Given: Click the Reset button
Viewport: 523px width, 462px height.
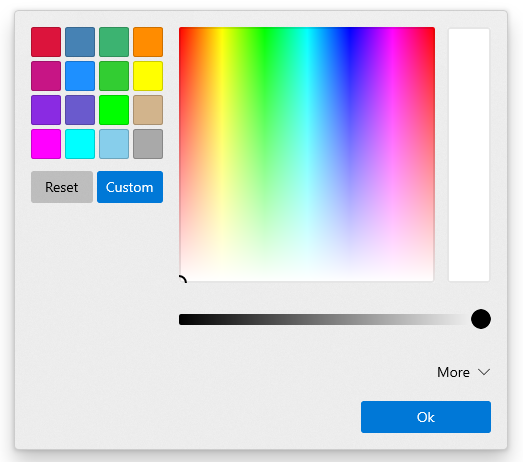Looking at the screenshot, I should (x=62, y=187).
